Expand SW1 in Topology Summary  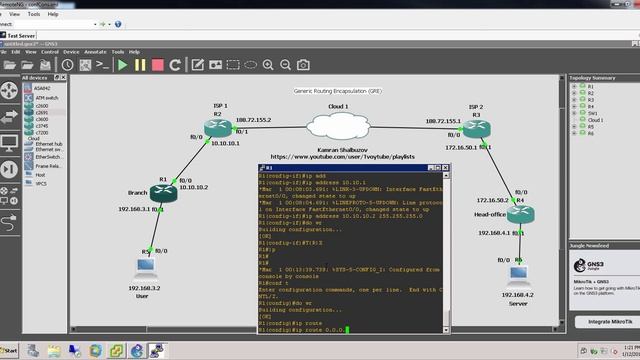(x=574, y=113)
